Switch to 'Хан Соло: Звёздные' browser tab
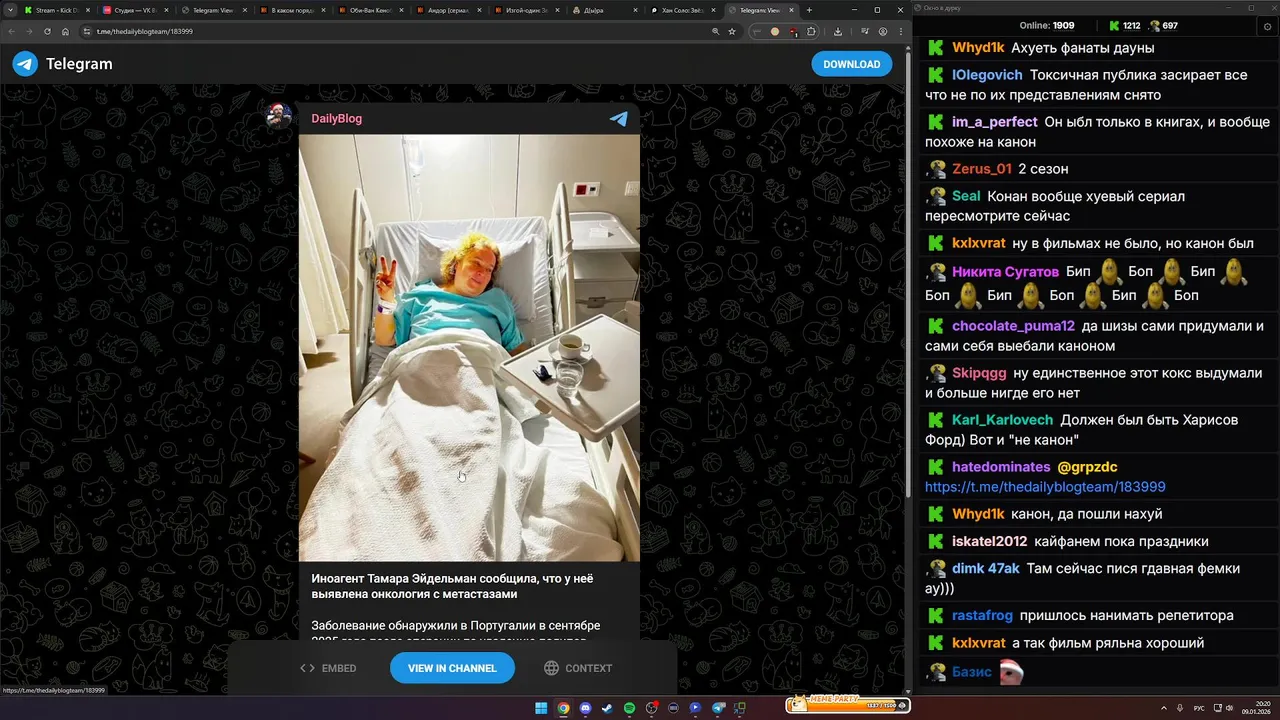 (x=682, y=10)
